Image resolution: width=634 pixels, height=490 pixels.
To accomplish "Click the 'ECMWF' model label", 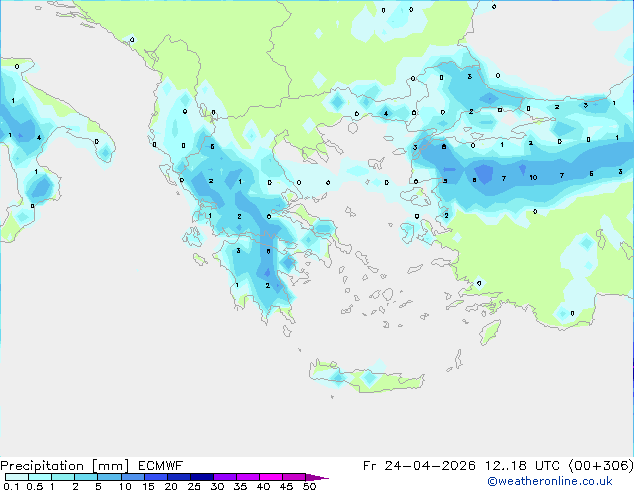I will [161, 466].
